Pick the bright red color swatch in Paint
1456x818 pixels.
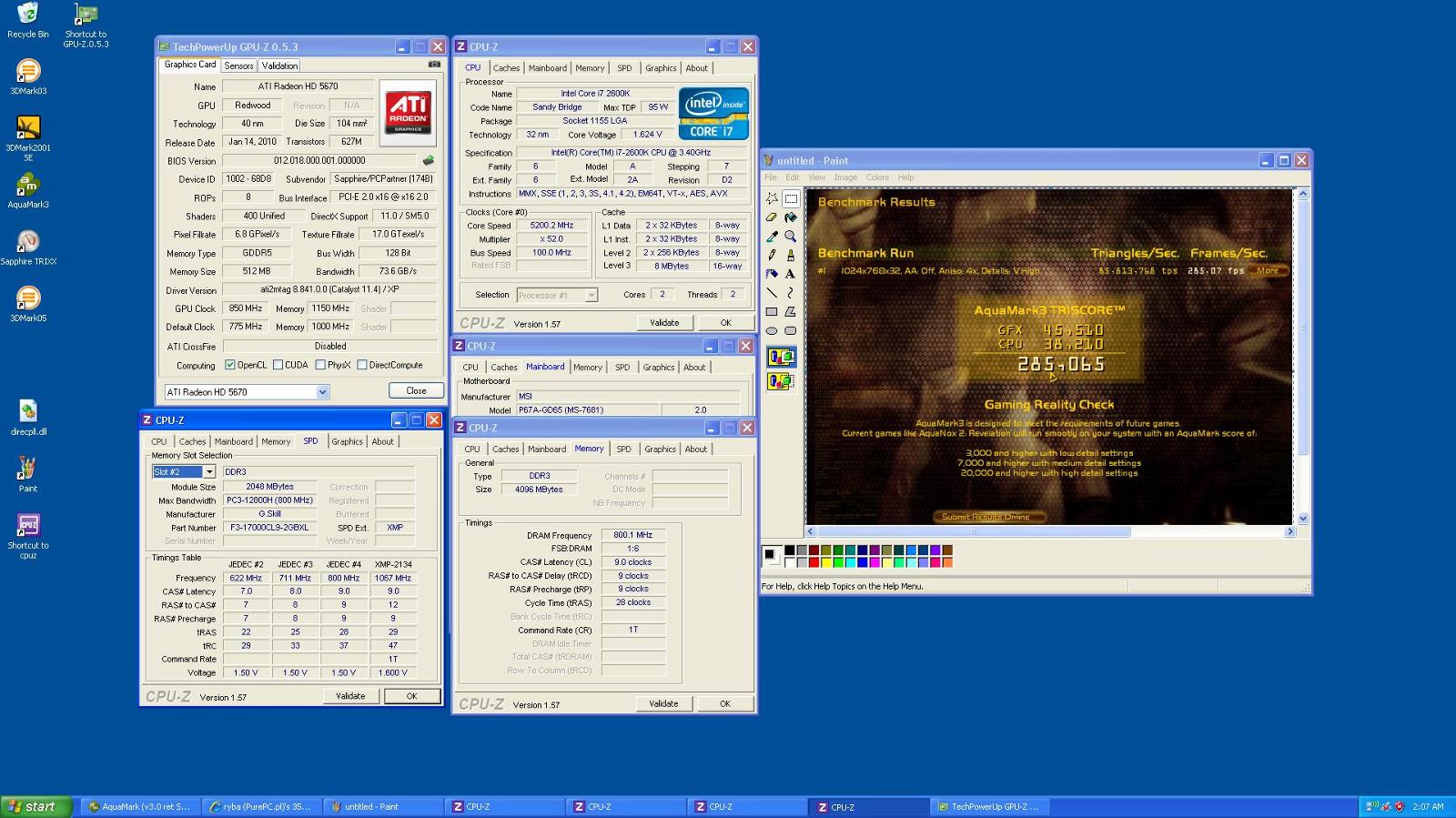pos(814,562)
